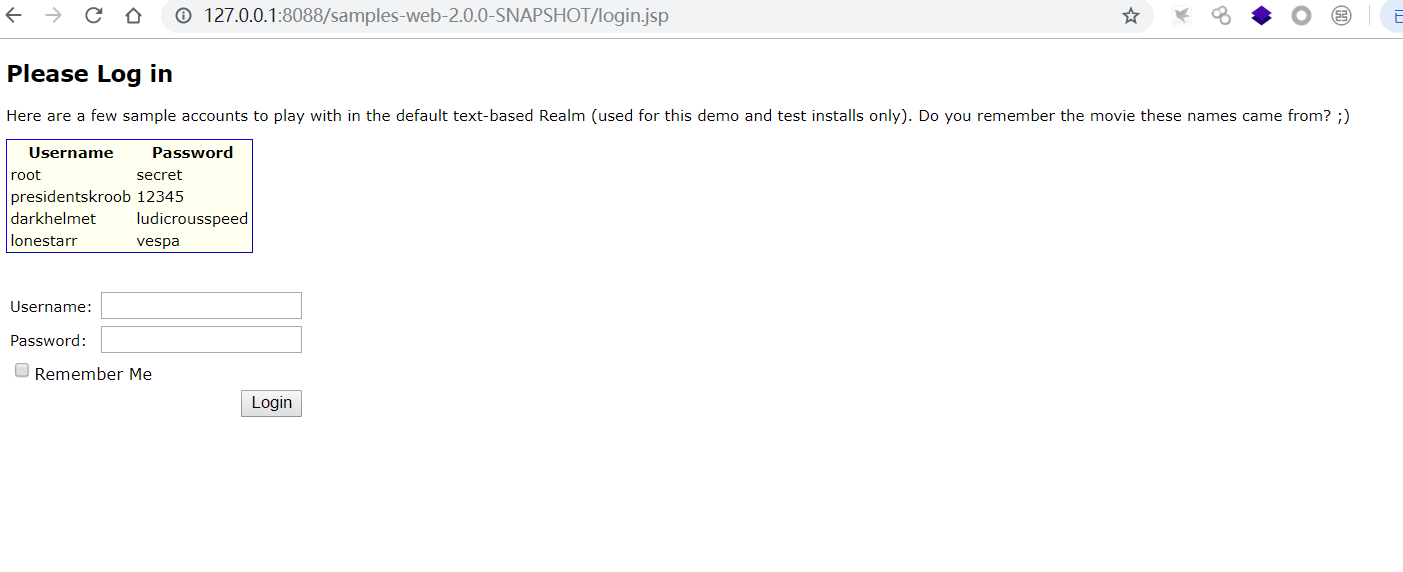Focus the Password input field
This screenshot has height=572, width=1403.
[x=201, y=340]
